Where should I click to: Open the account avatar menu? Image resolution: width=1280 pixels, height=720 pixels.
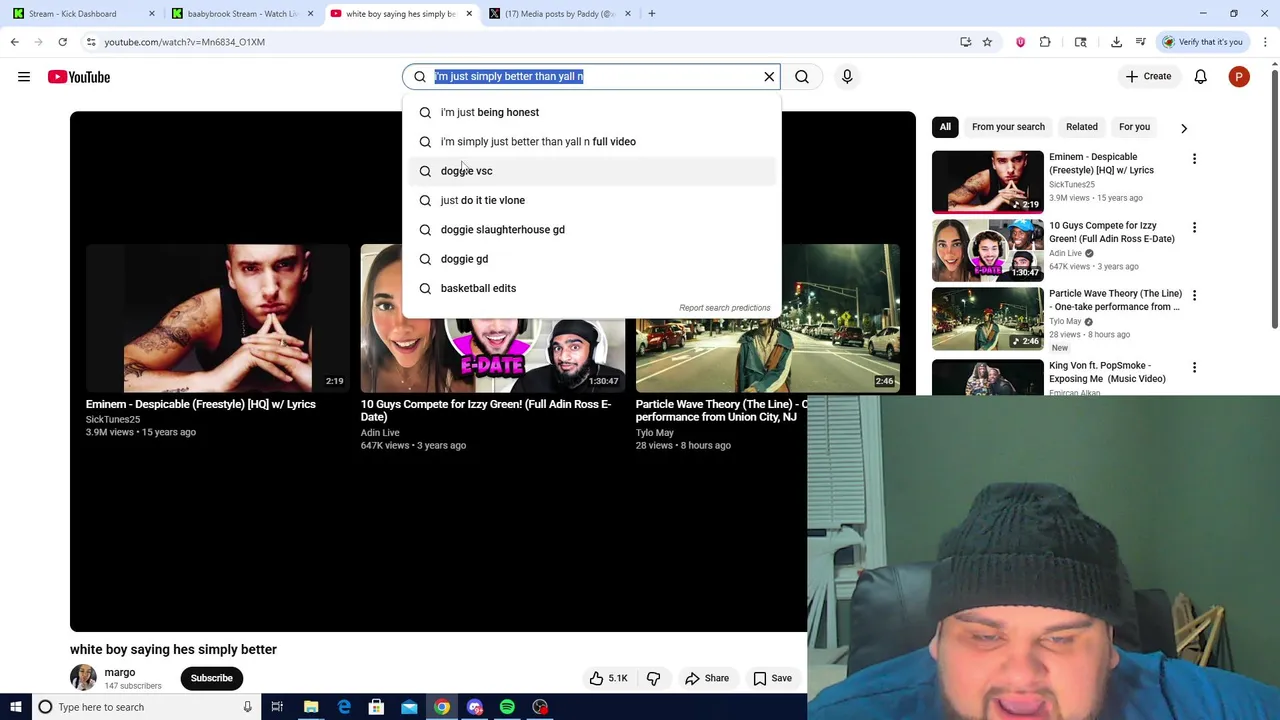pos(1239,77)
